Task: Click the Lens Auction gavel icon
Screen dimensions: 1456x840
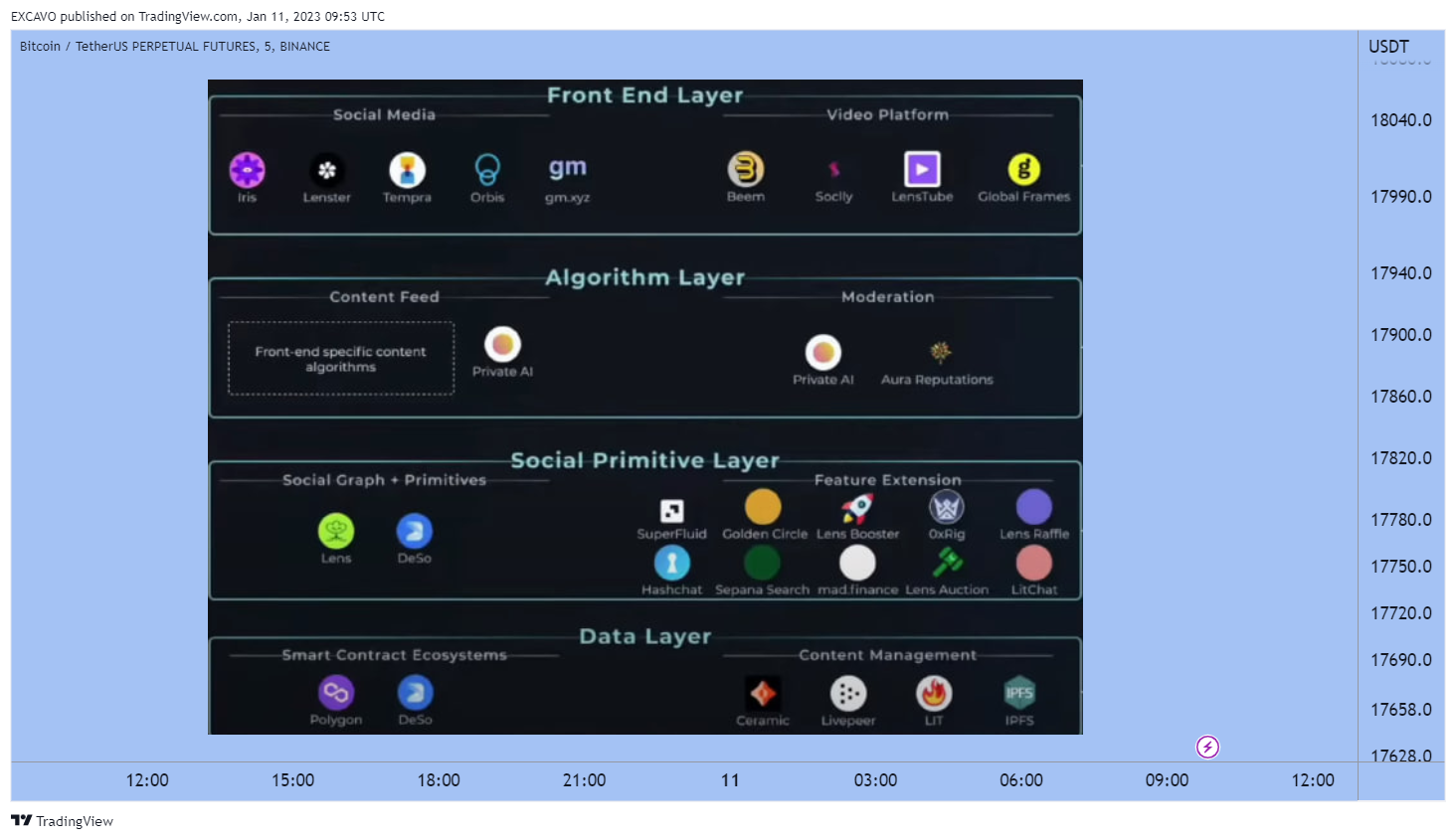Action: tap(947, 563)
